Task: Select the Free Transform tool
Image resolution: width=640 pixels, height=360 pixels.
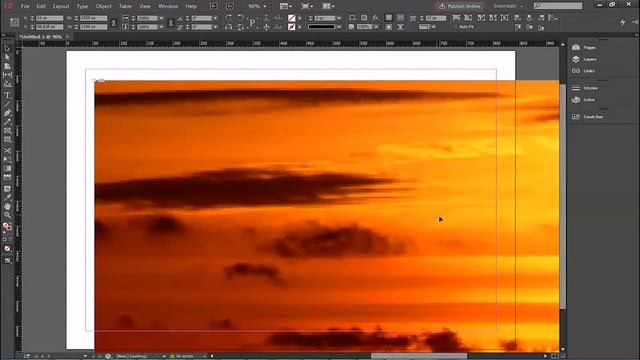Action: coord(7,160)
